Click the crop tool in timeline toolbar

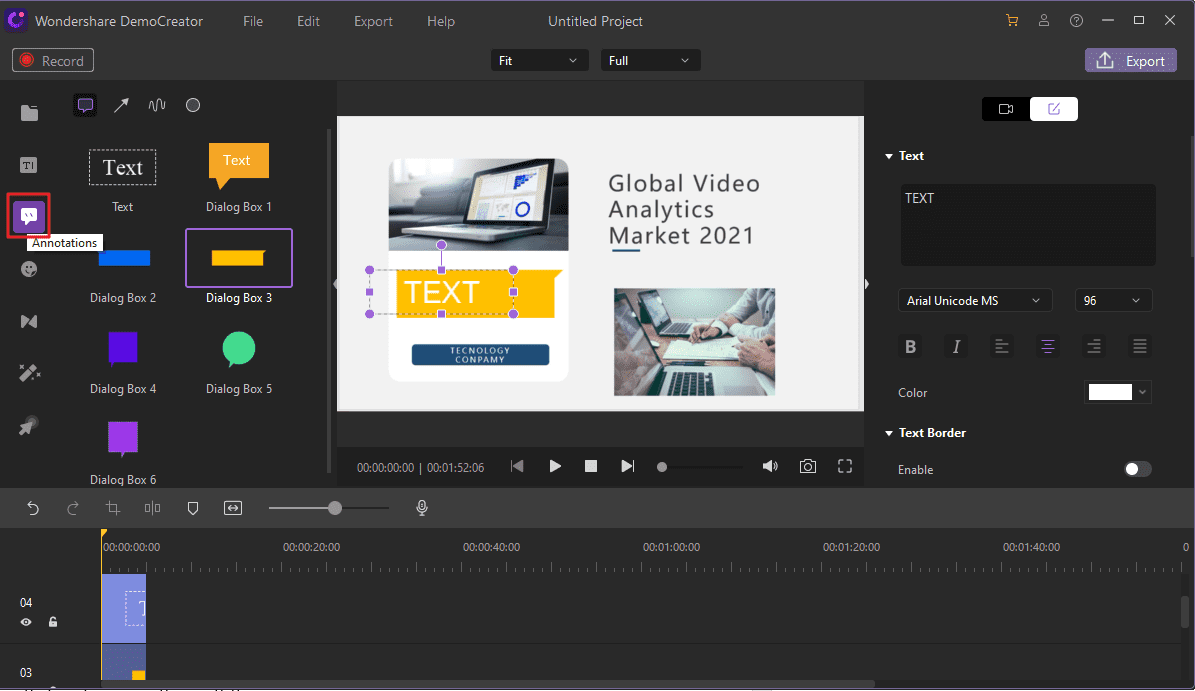tap(113, 508)
